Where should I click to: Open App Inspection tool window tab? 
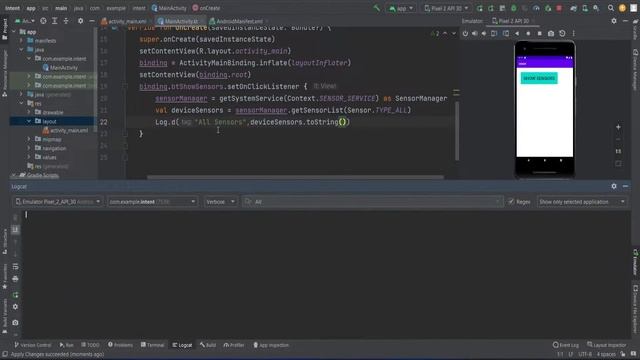pyautogui.click(x=271, y=345)
